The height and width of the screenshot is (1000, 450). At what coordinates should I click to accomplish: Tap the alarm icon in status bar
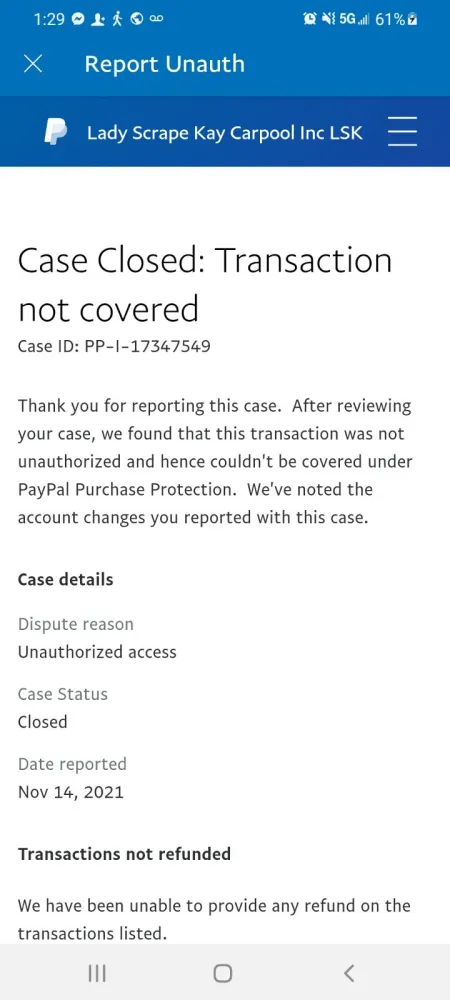(311, 19)
